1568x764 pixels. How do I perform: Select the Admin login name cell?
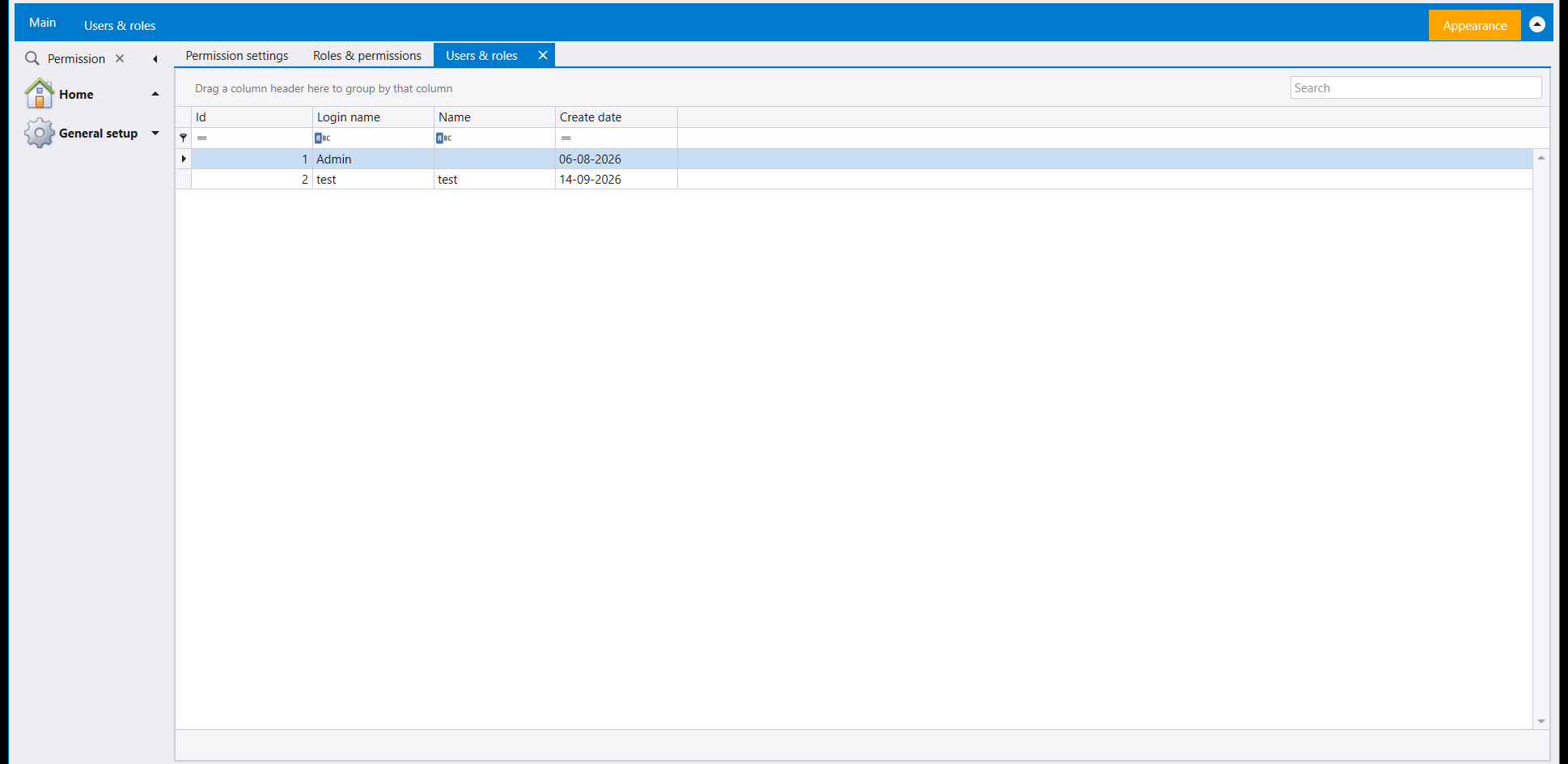click(373, 159)
